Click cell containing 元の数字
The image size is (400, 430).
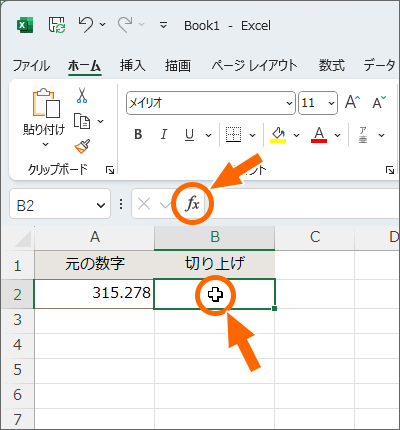coord(95,265)
